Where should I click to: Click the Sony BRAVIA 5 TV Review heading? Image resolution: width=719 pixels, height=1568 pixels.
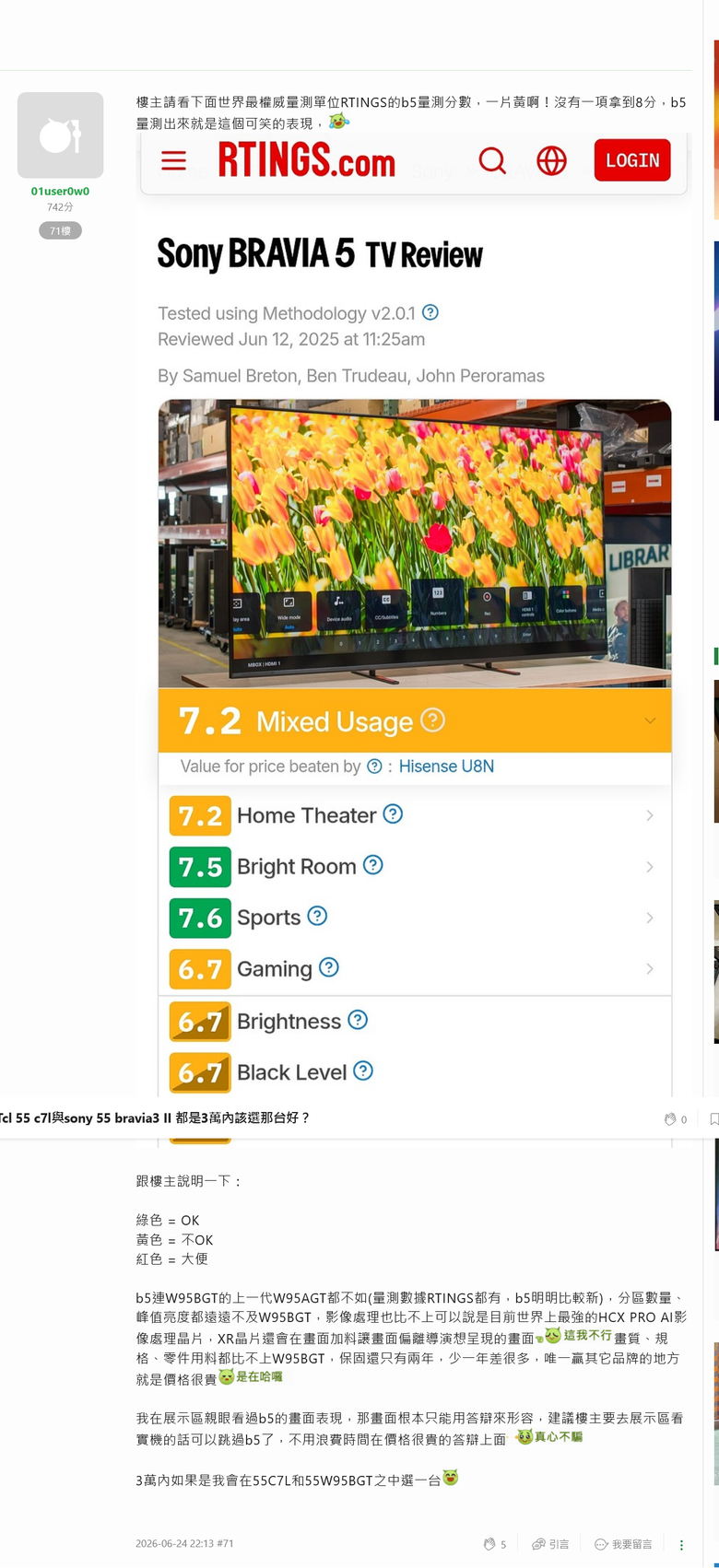pyautogui.click(x=320, y=253)
